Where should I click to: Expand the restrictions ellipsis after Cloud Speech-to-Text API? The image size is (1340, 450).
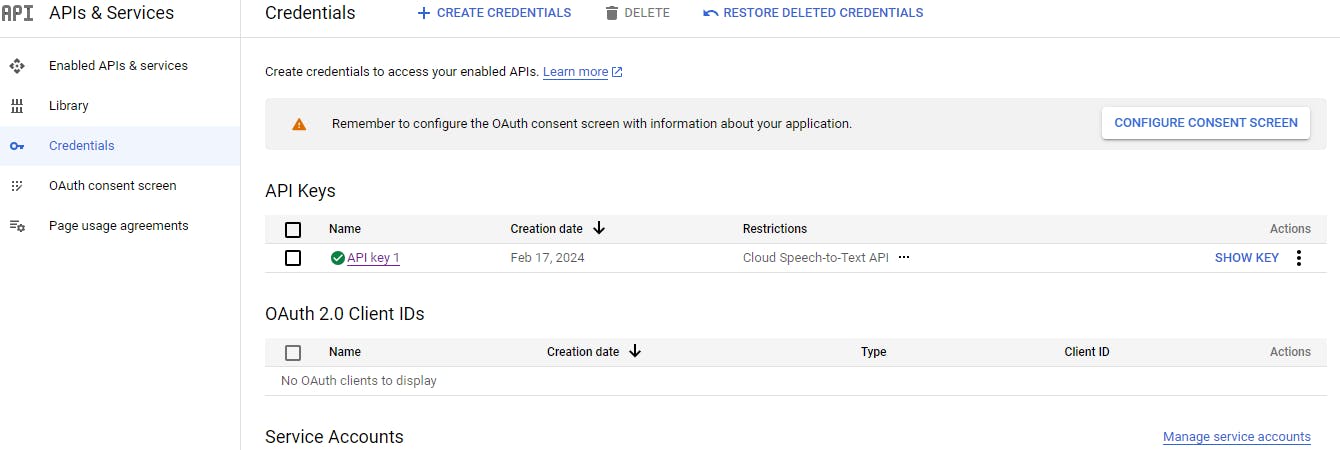[904, 258]
